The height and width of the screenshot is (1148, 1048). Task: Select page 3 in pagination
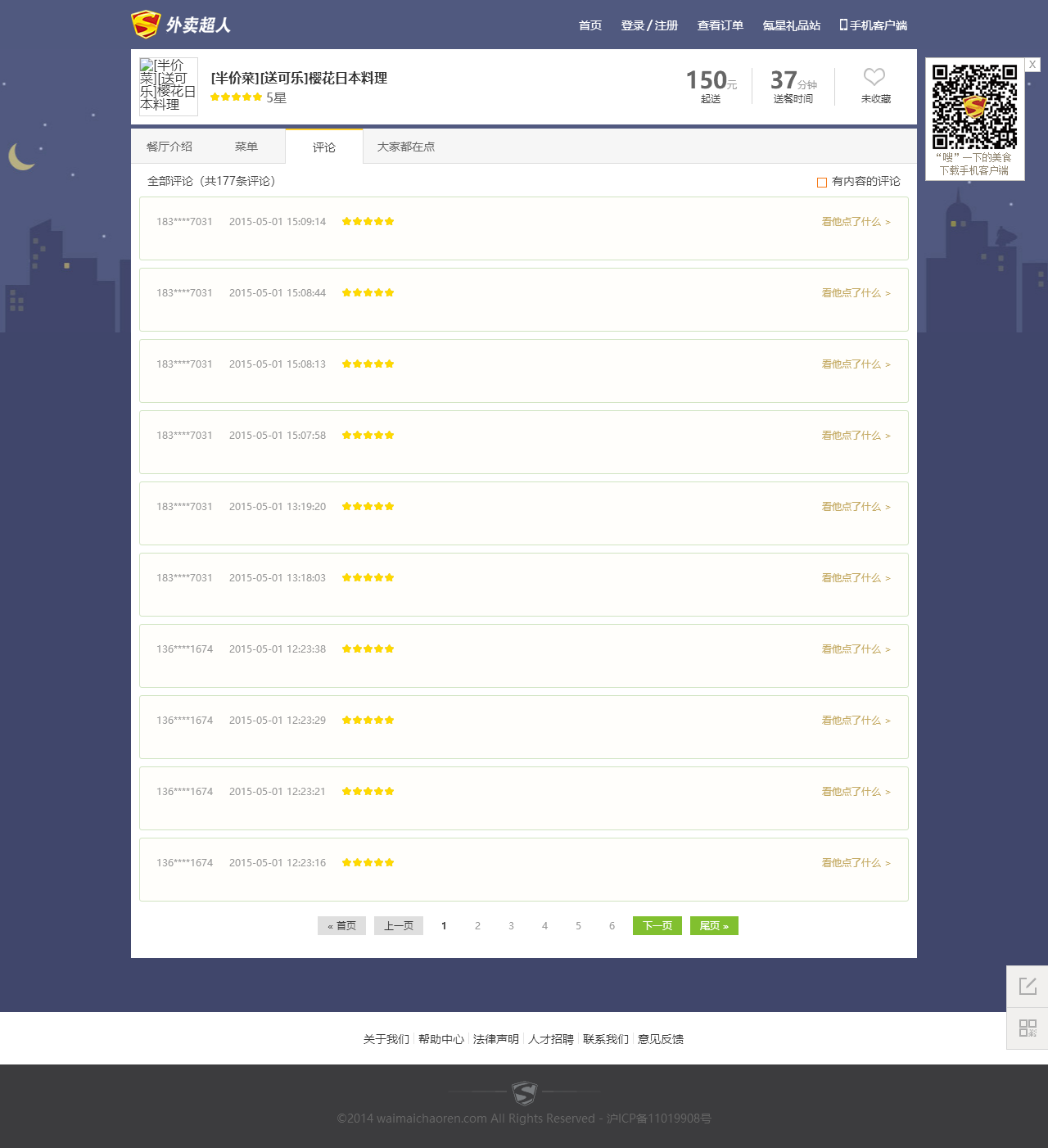(511, 926)
